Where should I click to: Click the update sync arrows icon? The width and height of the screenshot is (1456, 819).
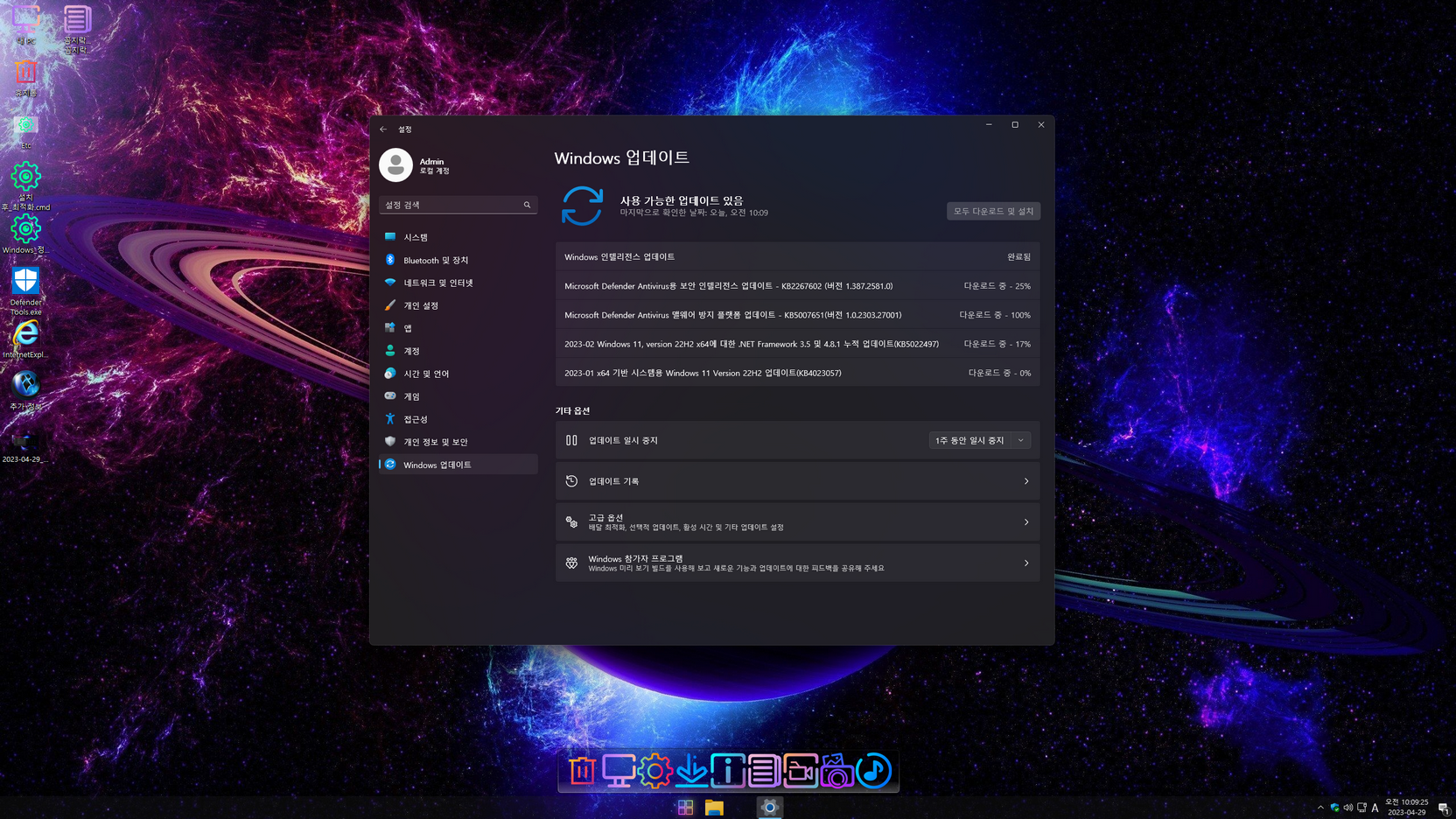coord(582,206)
